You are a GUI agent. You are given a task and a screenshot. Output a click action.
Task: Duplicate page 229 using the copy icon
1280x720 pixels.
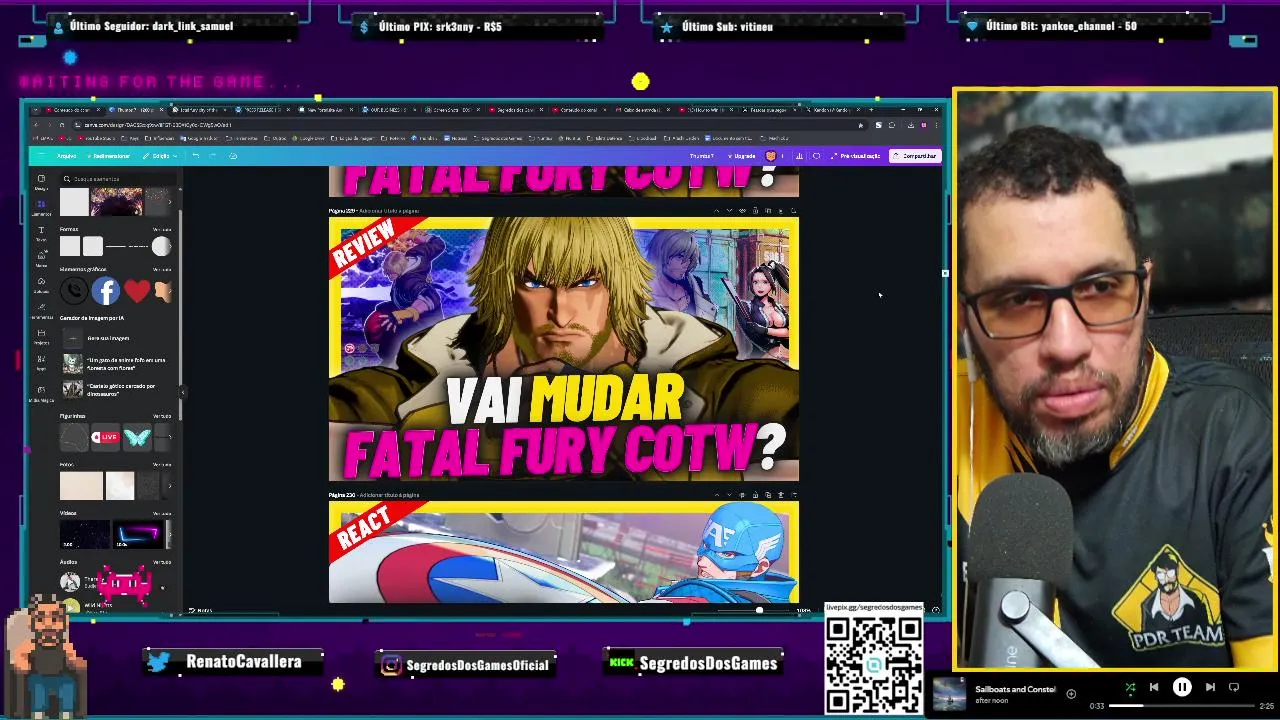click(x=768, y=210)
